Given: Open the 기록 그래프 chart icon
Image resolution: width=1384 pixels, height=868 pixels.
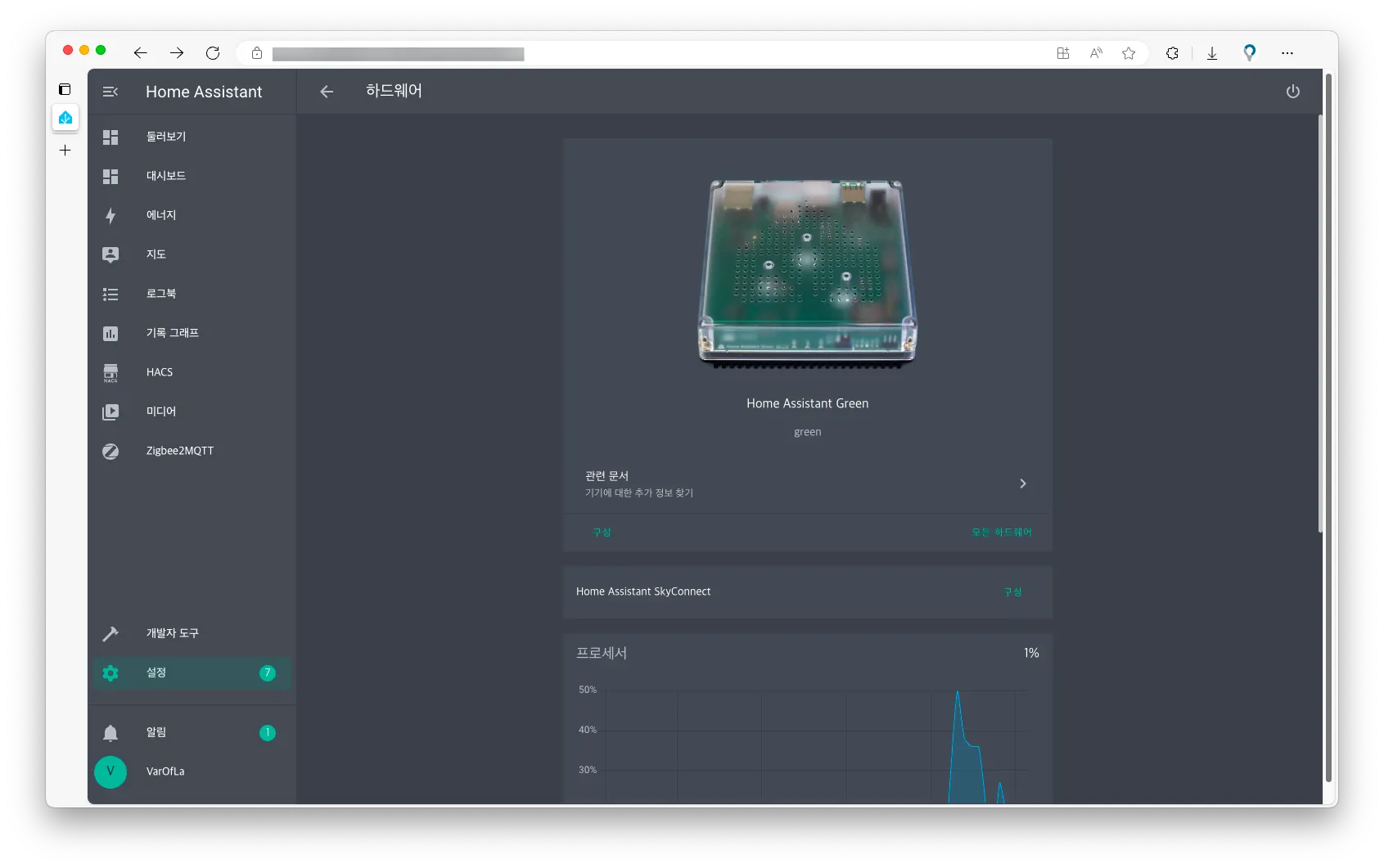Looking at the screenshot, I should (110, 333).
